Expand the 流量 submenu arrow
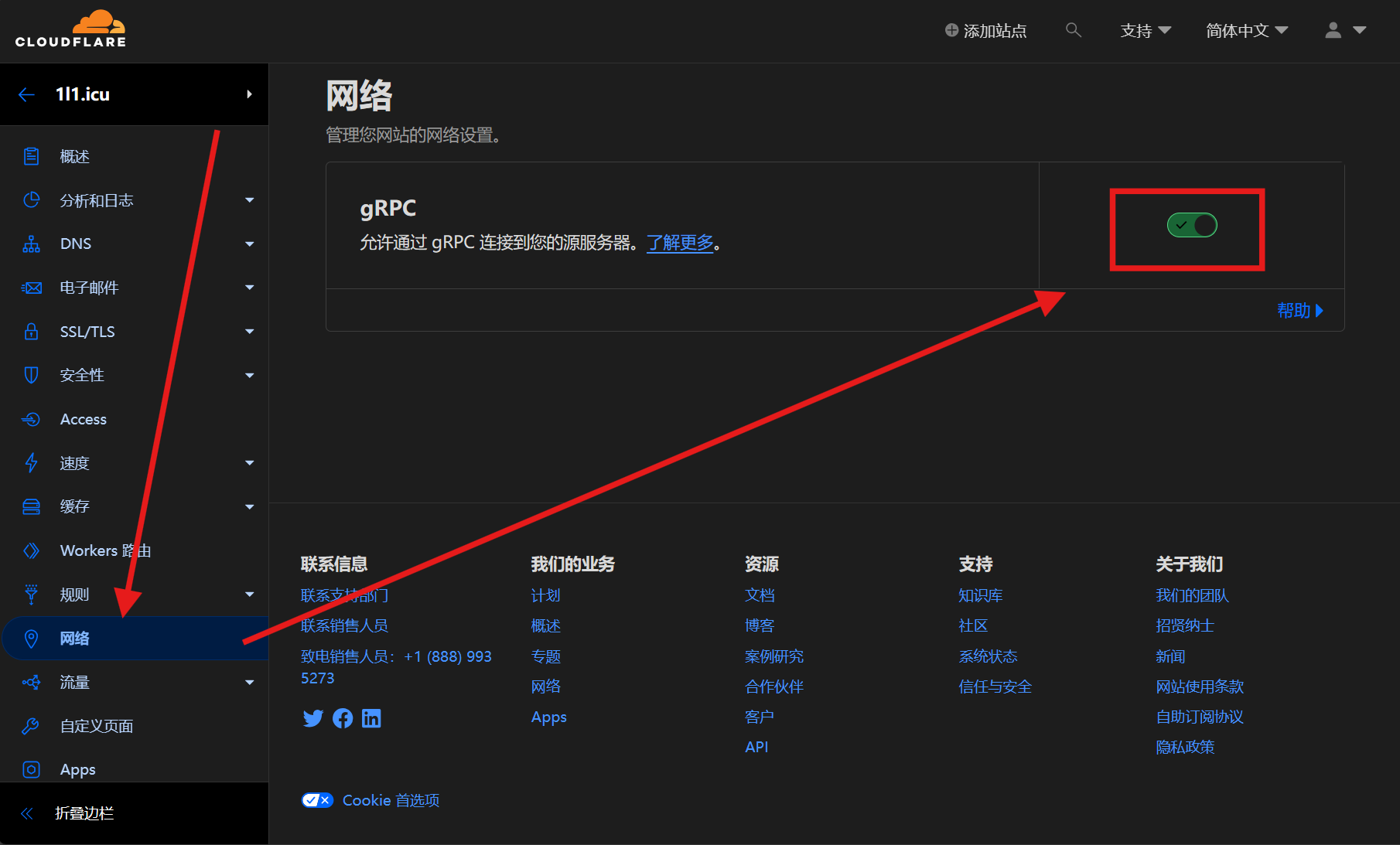 [249, 683]
